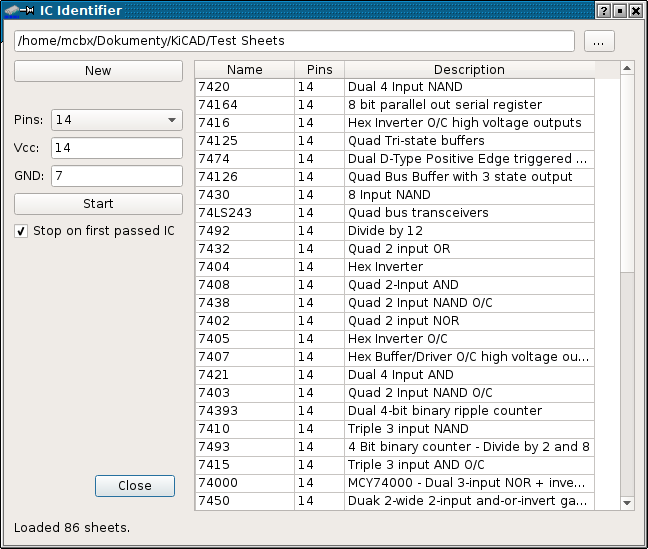Click the GND input field

pyautogui.click(x=116, y=176)
